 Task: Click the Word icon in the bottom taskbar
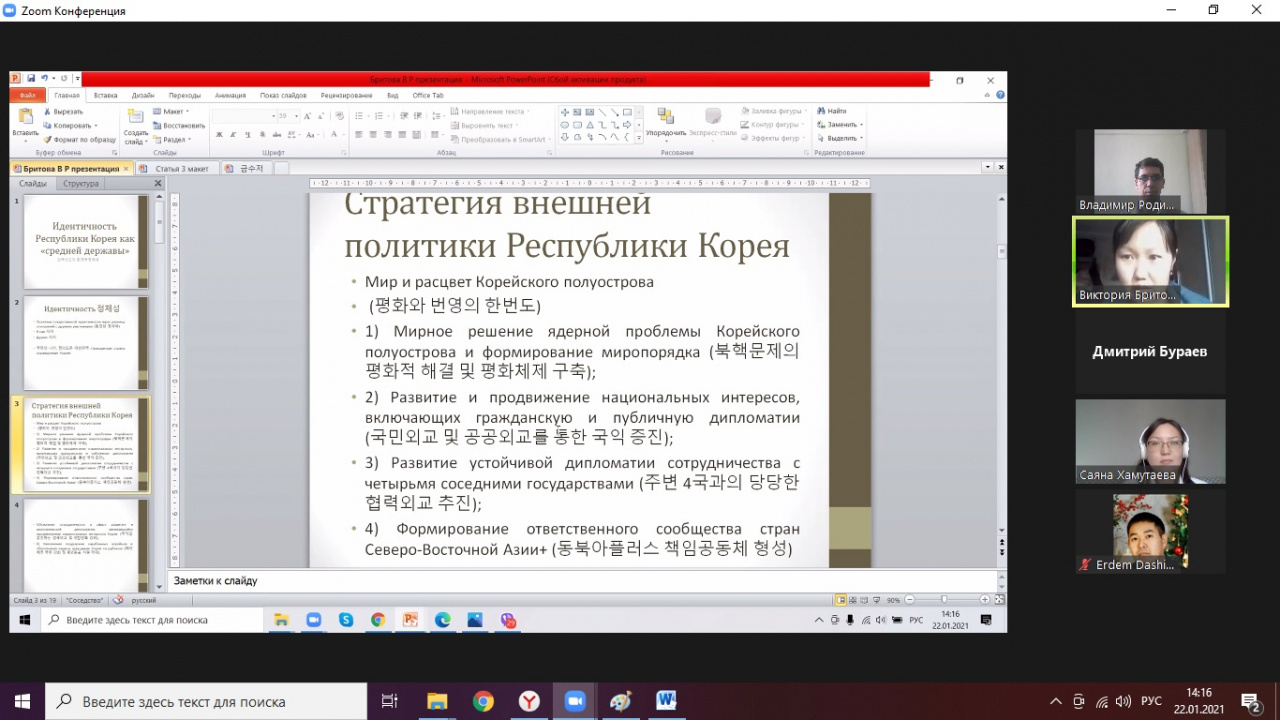click(x=666, y=701)
